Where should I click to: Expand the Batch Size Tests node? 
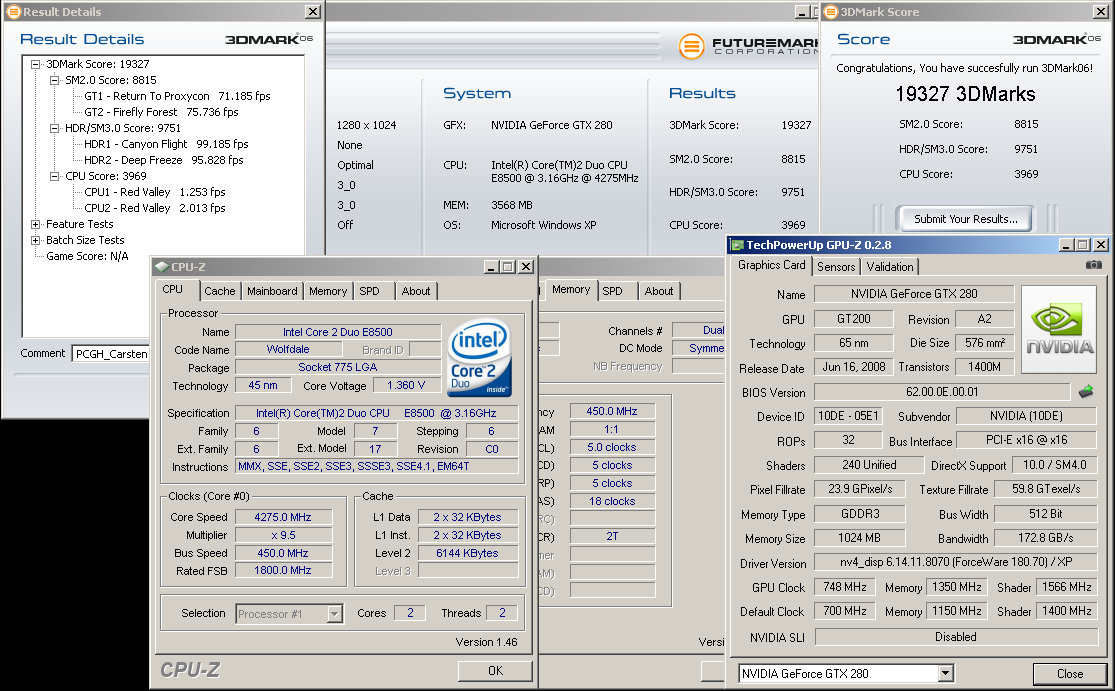coord(35,240)
